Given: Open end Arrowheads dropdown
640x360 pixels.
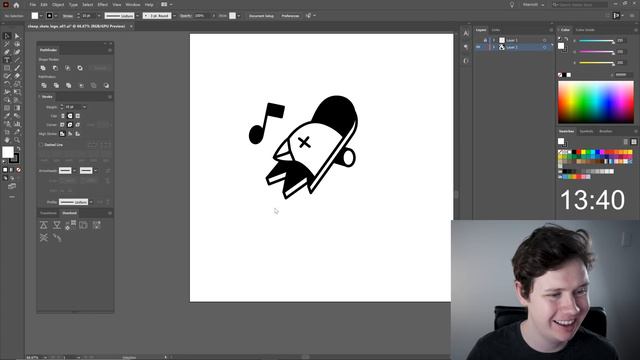Looking at the screenshot, I should pos(96,171).
